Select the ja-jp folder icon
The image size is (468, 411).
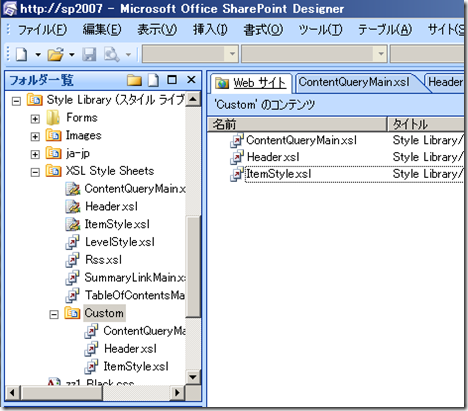pos(53,153)
